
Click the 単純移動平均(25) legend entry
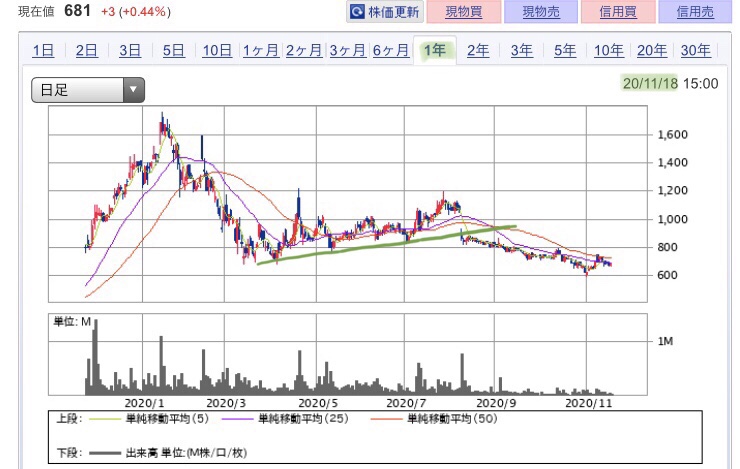click(x=303, y=419)
